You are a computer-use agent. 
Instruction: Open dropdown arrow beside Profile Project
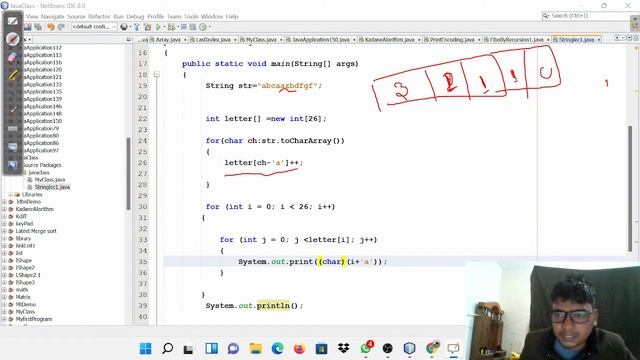[x=210, y=27]
